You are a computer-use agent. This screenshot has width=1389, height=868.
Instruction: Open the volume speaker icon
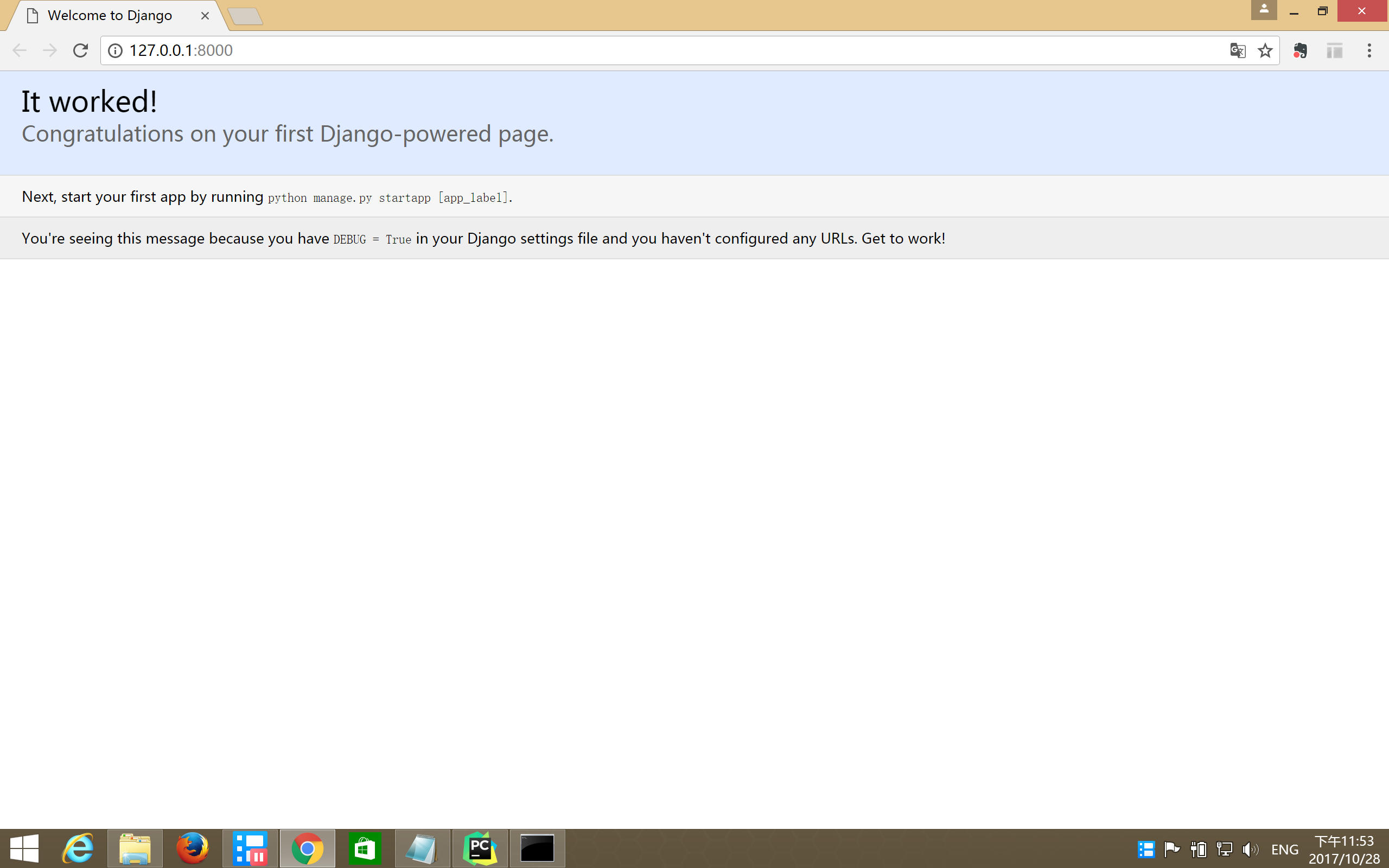[1250, 849]
